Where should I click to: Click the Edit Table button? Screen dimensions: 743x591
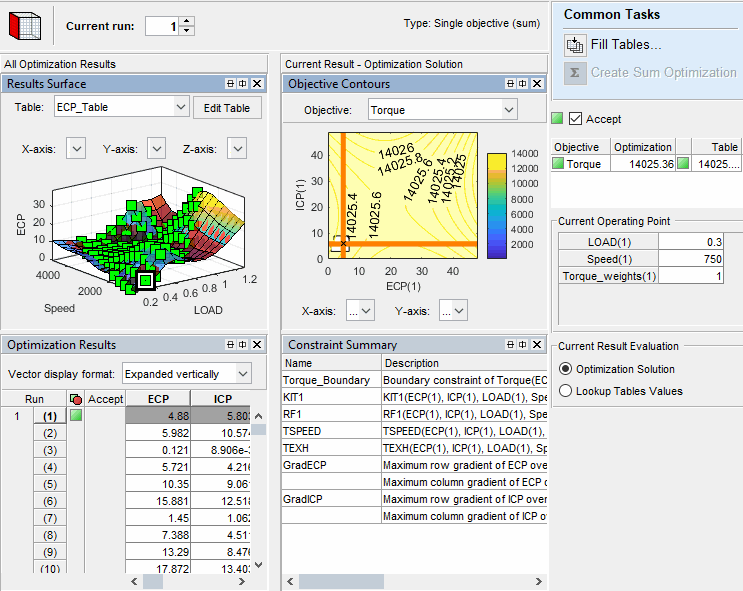coord(227,108)
